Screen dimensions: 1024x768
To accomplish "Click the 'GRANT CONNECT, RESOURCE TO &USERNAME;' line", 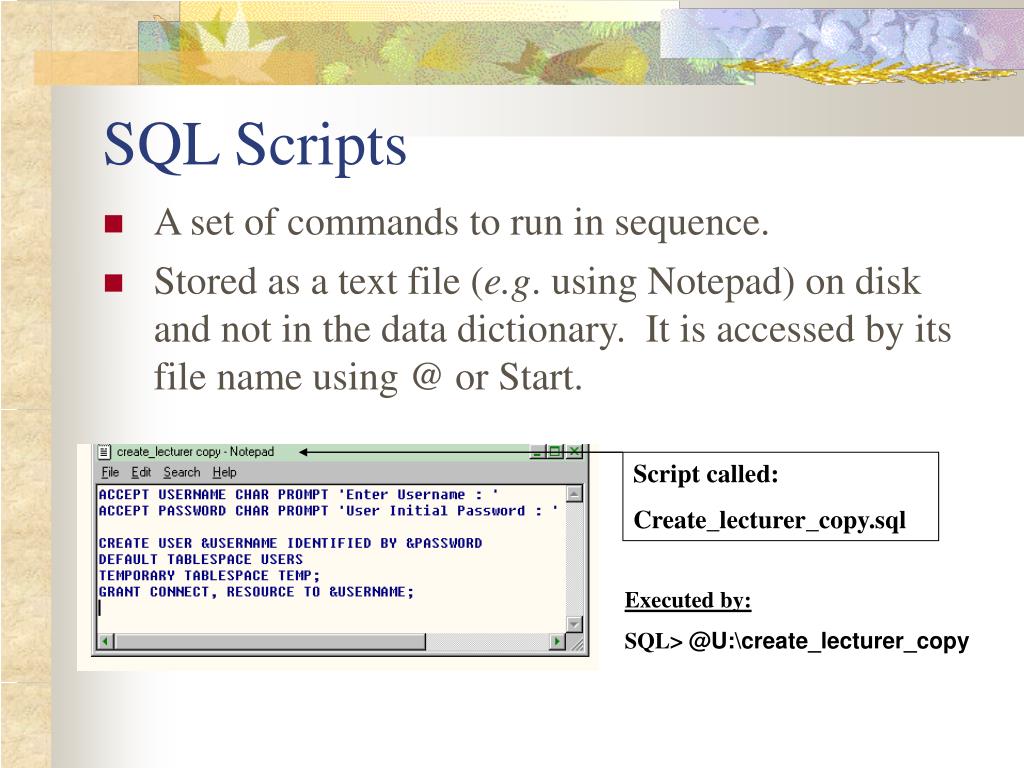I will pos(256,592).
